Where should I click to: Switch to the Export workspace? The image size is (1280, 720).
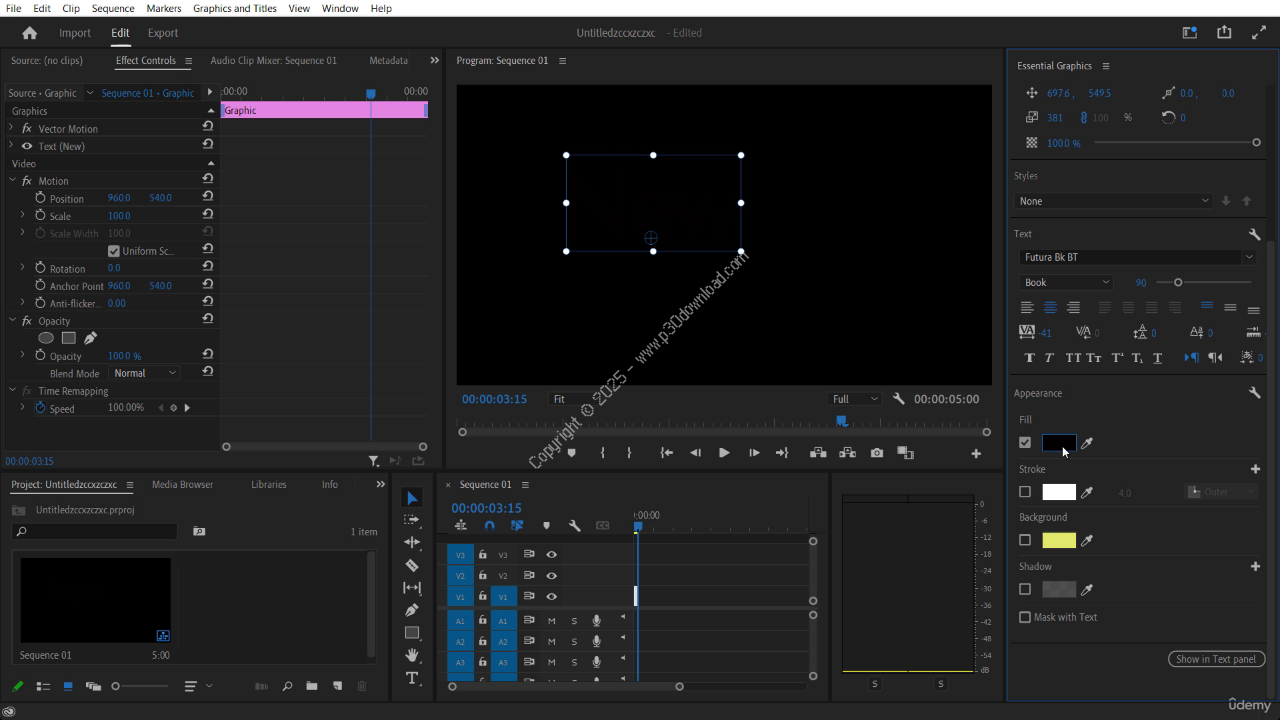tap(163, 33)
